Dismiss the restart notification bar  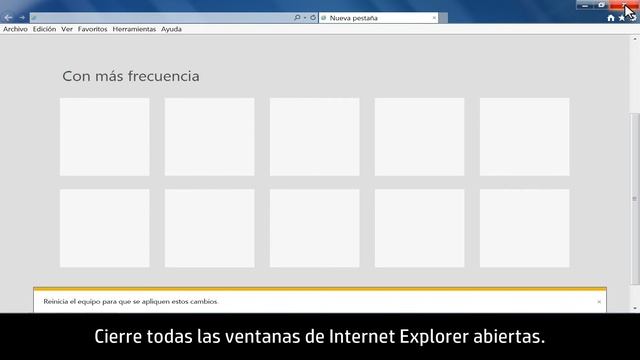599,302
